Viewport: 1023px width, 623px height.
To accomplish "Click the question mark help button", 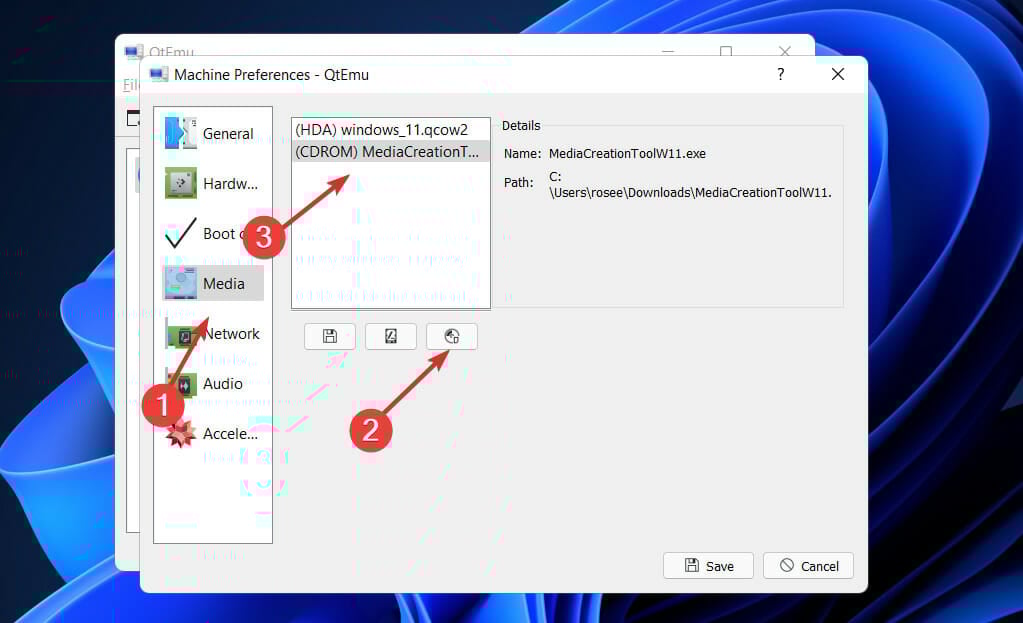I will (780, 74).
